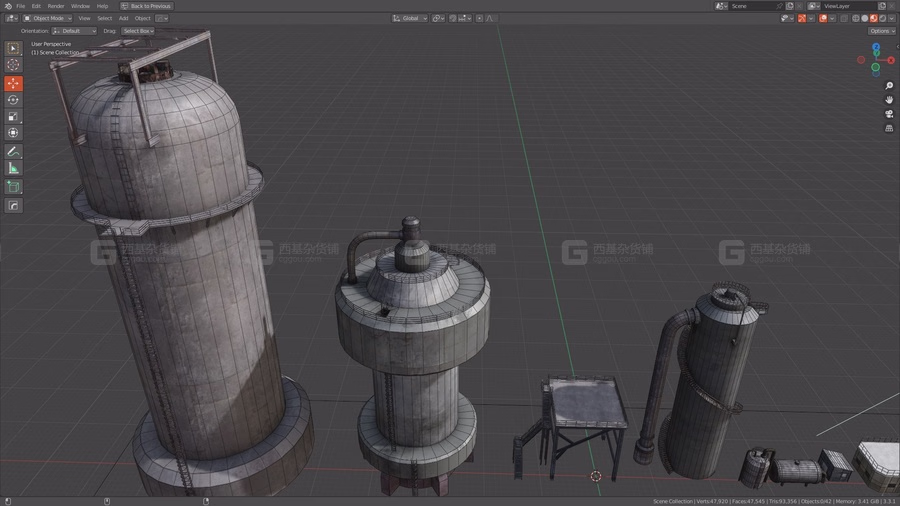Click the Blender logo icon
Screen dimensions: 900x506
tap(8, 6)
